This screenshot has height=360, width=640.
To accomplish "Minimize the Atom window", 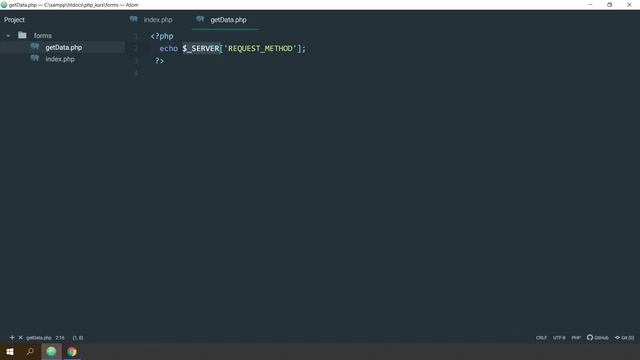I will 590,5.
